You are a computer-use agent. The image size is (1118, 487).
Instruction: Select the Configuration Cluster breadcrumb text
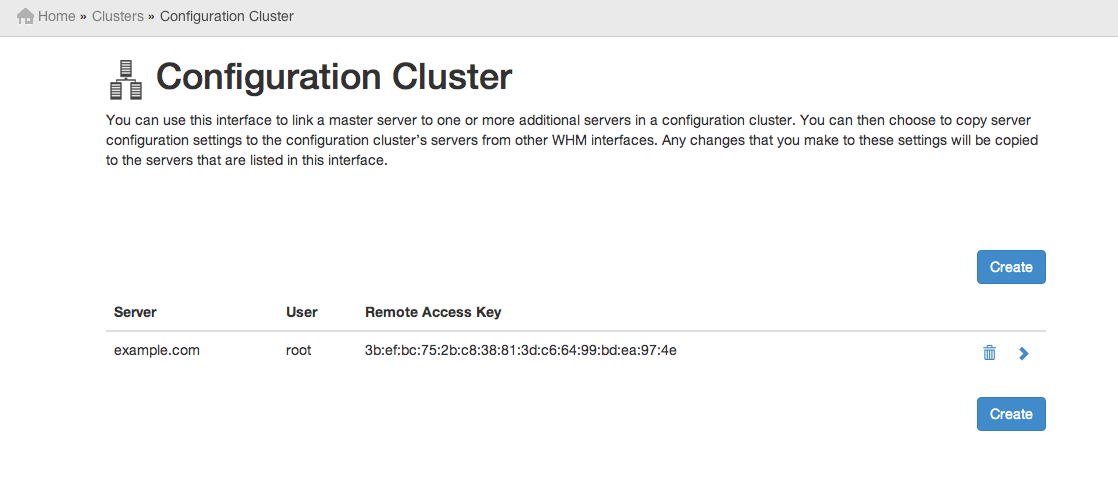tap(227, 16)
